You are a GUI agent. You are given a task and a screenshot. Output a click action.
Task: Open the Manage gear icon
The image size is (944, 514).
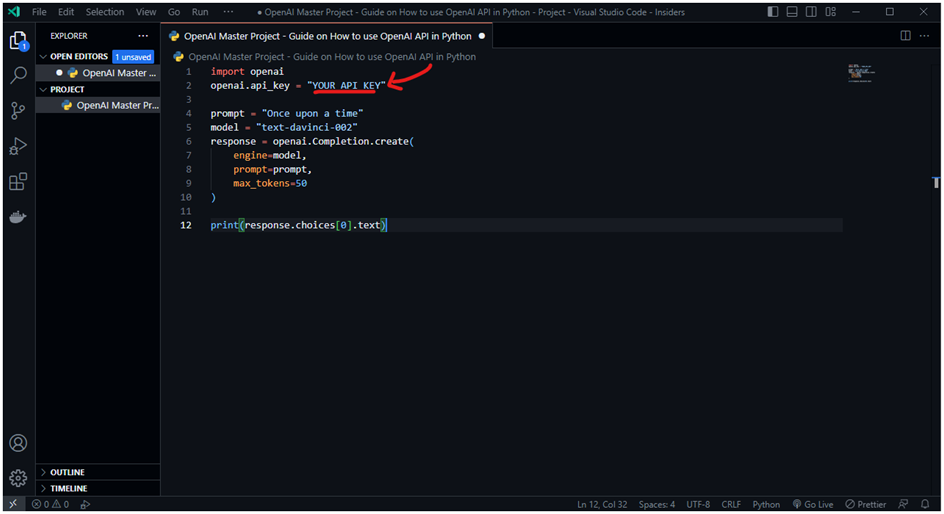[x=18, y=478]
